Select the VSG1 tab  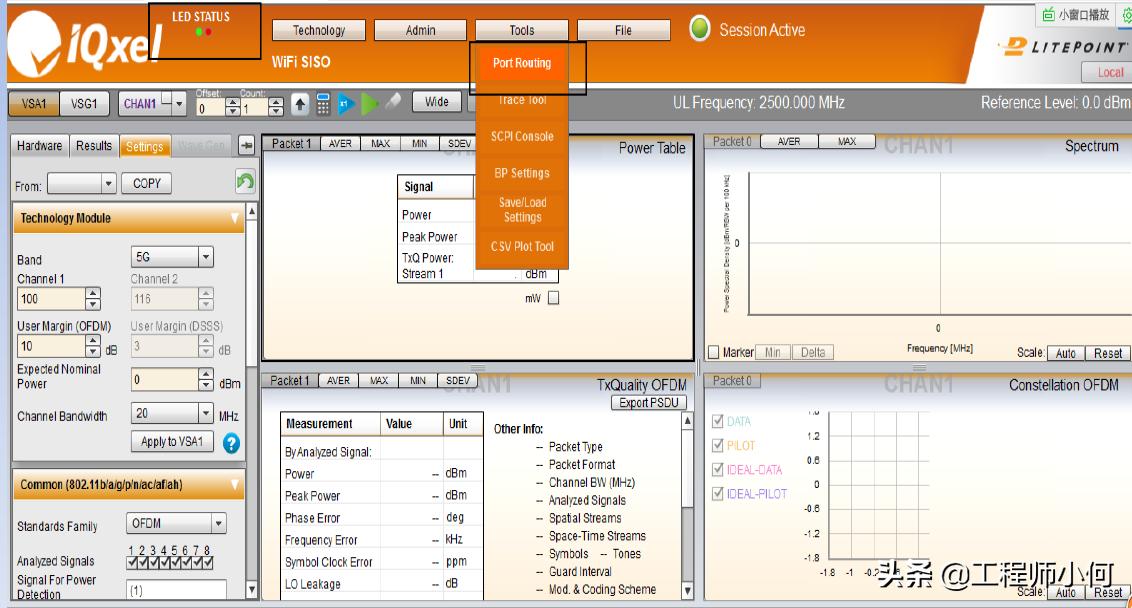84,104
